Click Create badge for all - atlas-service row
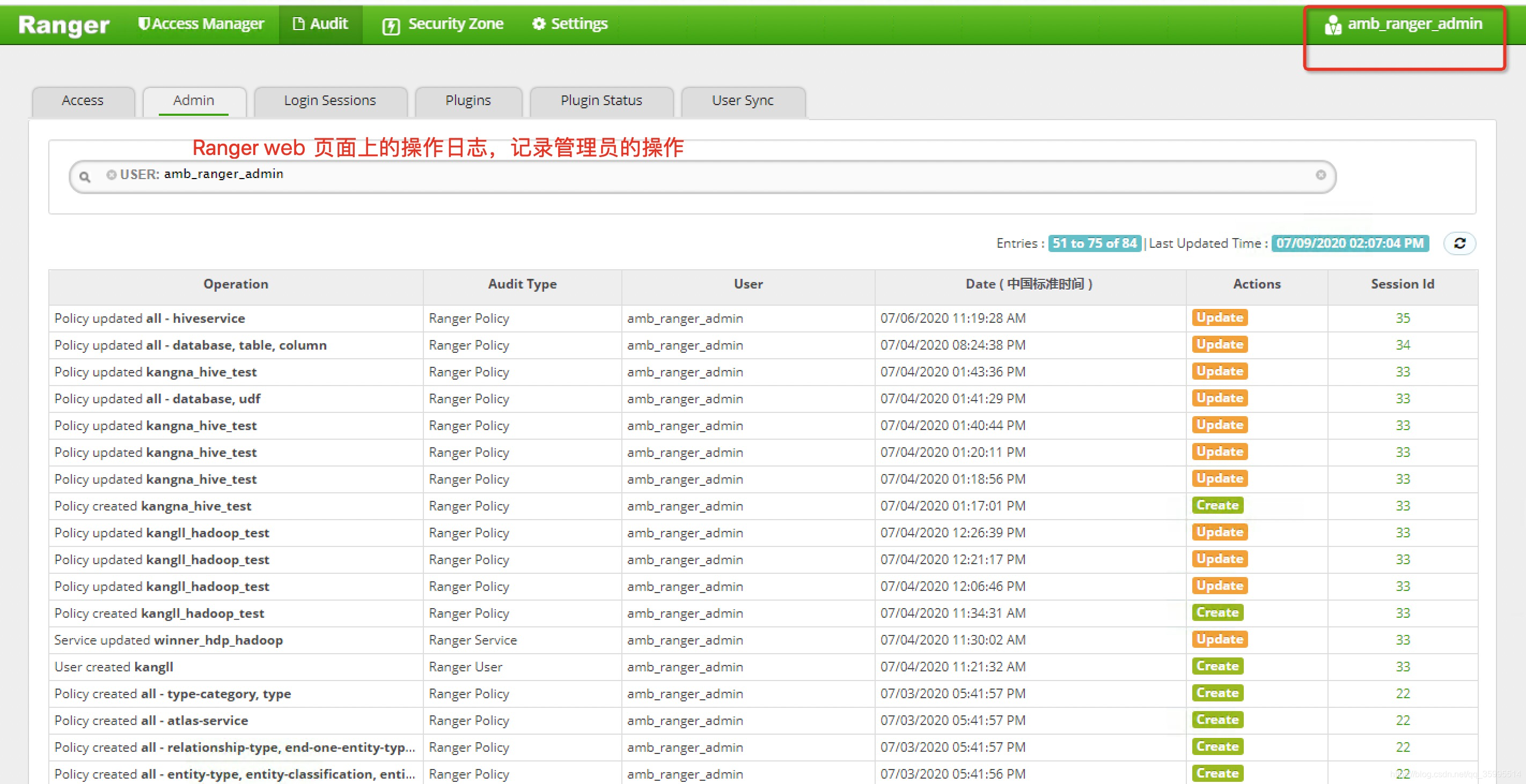 pos(1217,720)
